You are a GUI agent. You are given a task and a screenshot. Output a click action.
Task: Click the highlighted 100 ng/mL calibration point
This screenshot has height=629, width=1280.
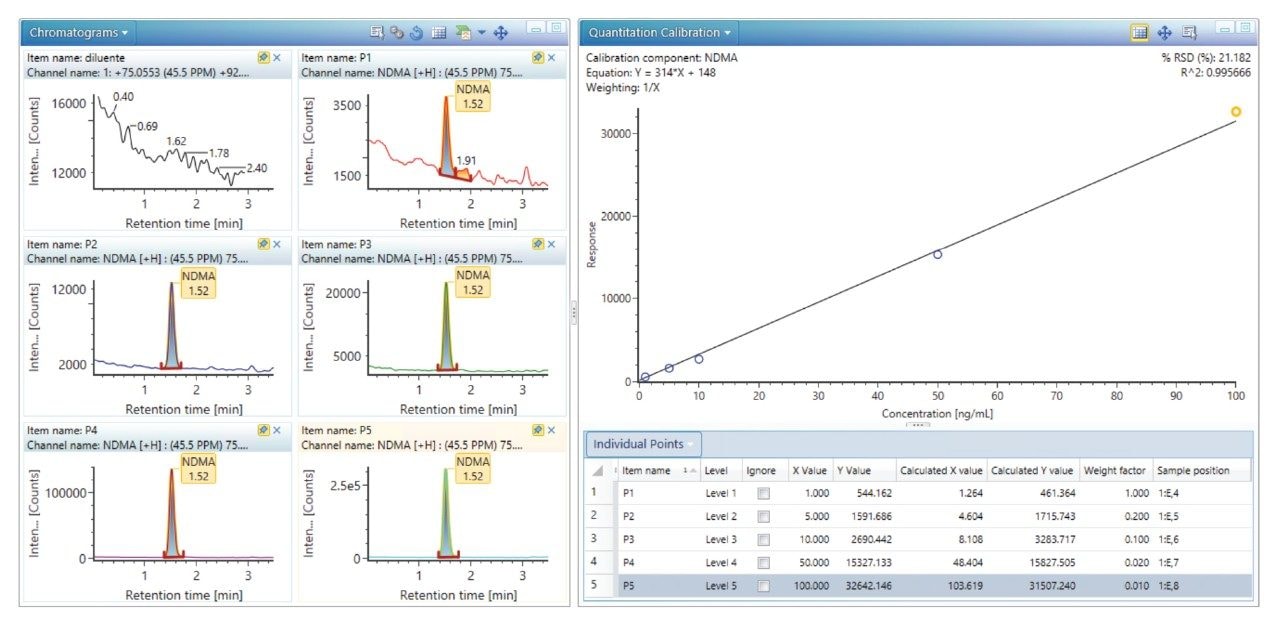tap(1236, 112)
